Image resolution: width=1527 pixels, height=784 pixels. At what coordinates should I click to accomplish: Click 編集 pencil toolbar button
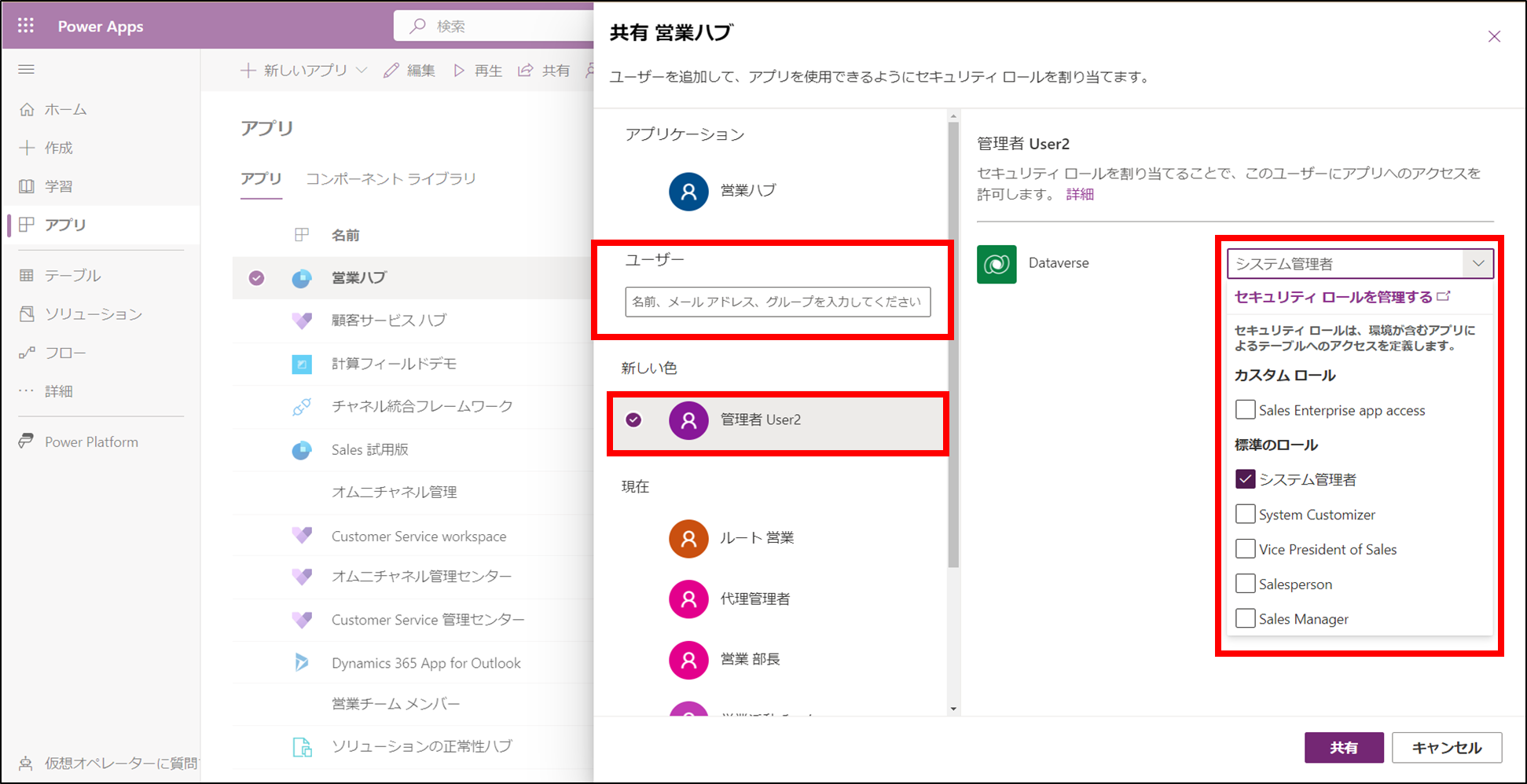point(409,71)
